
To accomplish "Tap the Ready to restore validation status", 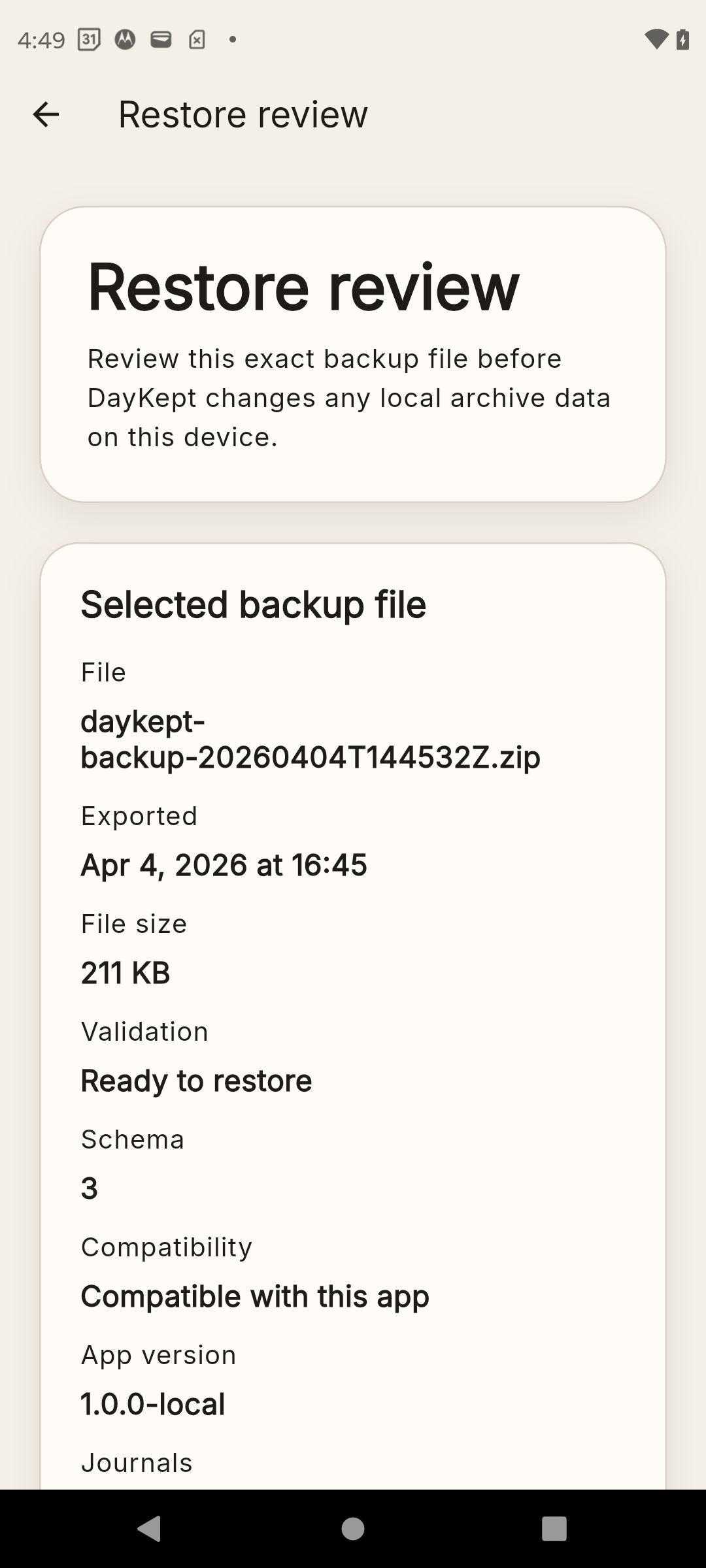I will pyautogui.click(x=195, y=1080).
